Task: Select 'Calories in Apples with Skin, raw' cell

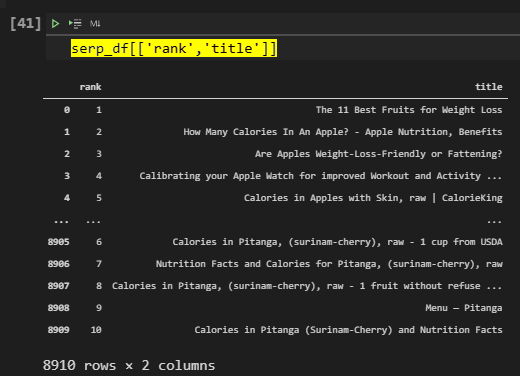Action: click(373, 198)
